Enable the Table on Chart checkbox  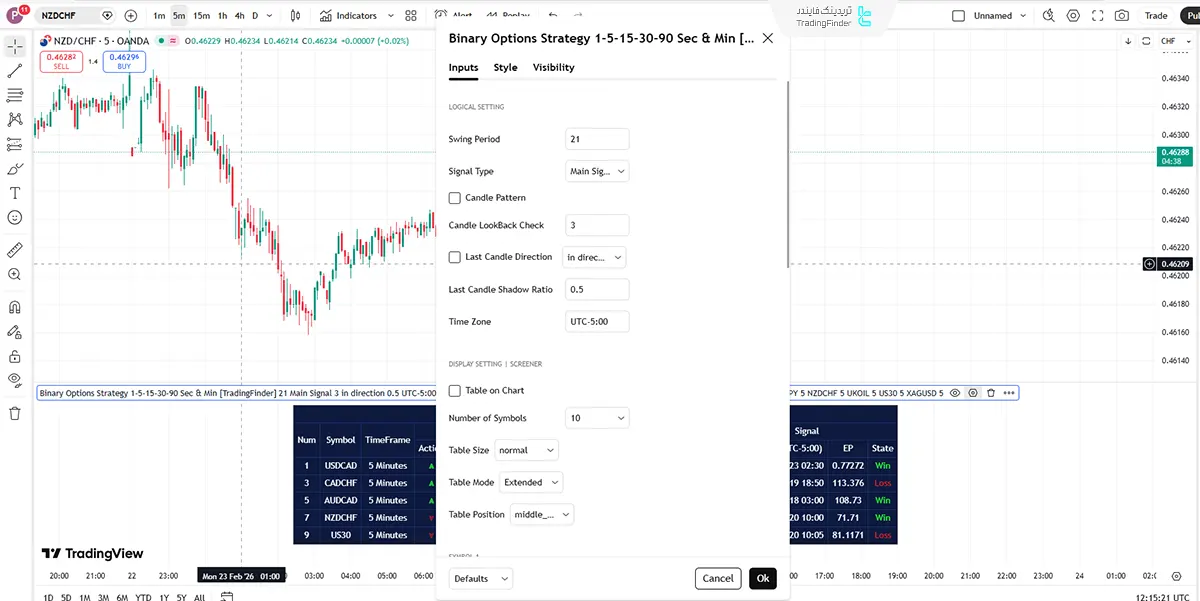pyautogui.click(x=455, y=391)
